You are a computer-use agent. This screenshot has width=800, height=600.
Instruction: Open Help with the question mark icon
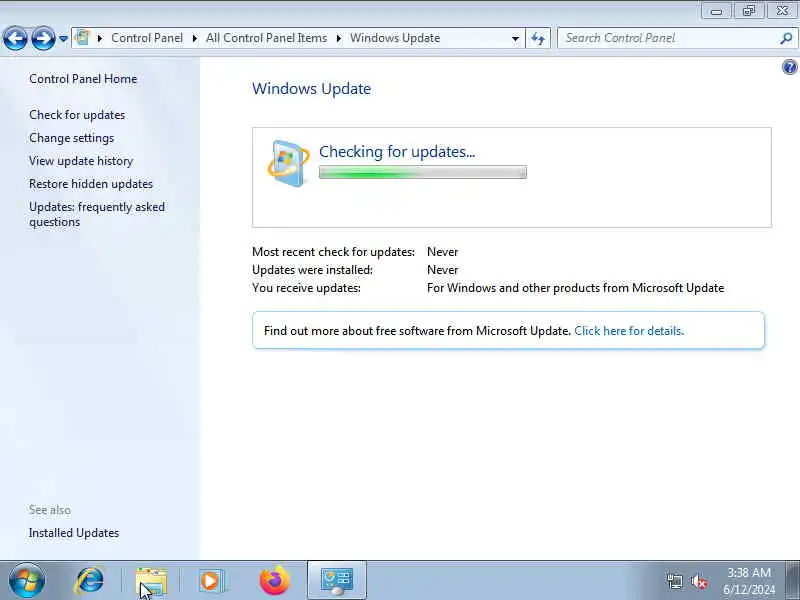tap(789, 67)
